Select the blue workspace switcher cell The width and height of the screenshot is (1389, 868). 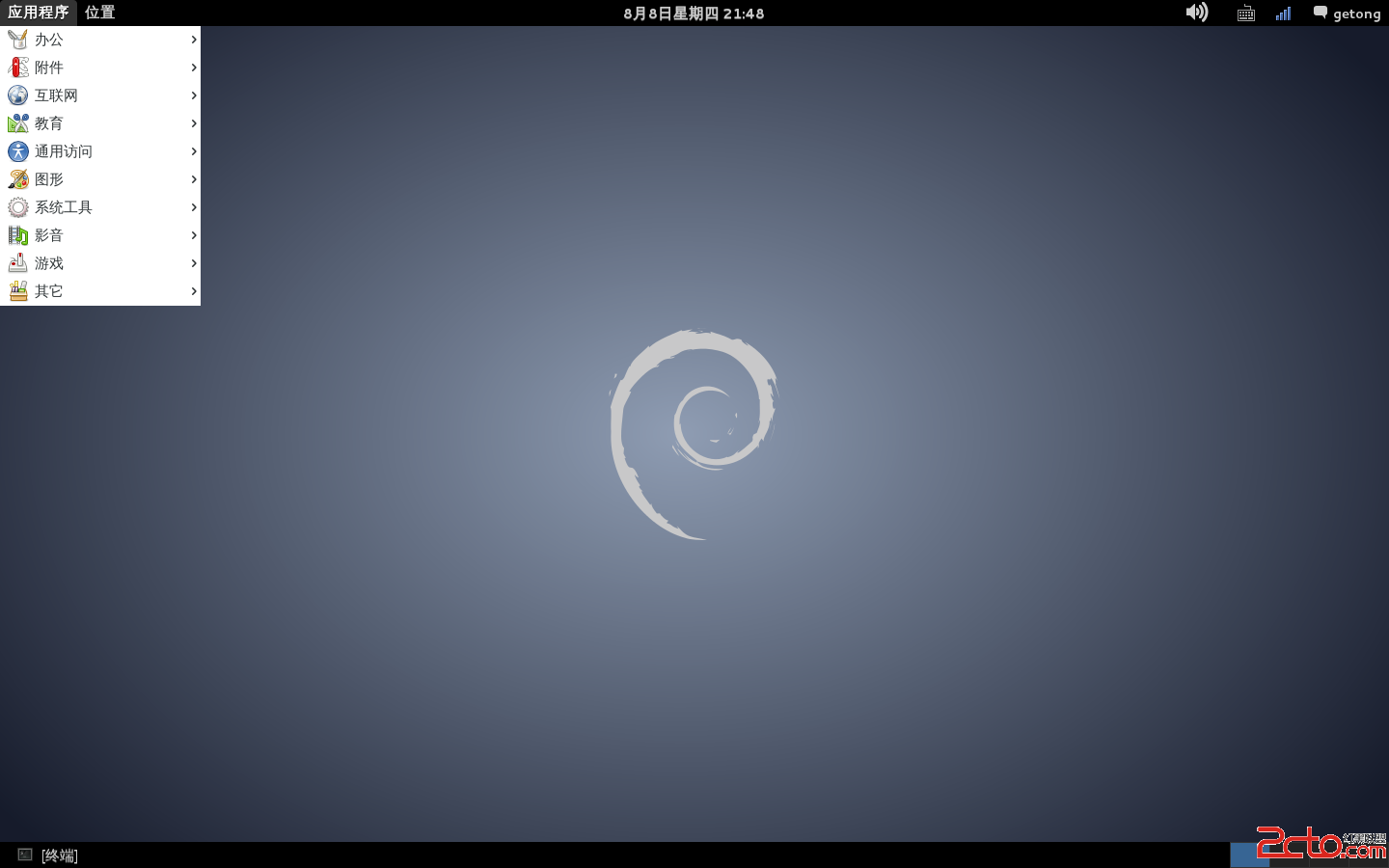pos(1249,855)
